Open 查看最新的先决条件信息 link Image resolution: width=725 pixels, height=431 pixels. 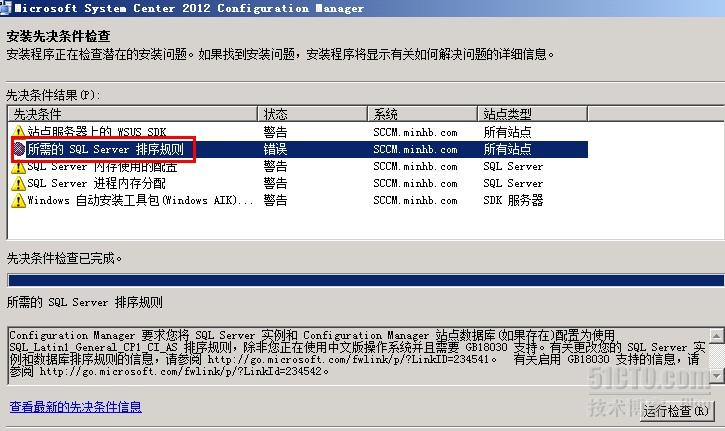(76, 407)
